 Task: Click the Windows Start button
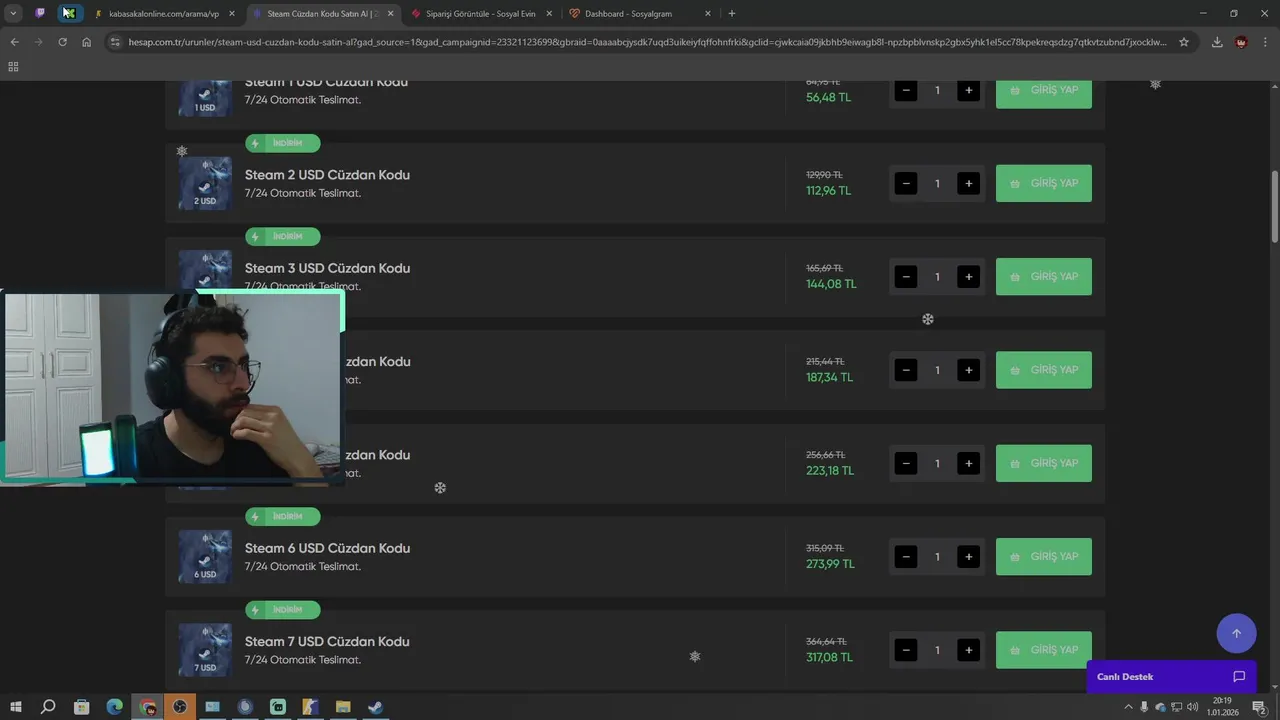(x=15, y=707)
